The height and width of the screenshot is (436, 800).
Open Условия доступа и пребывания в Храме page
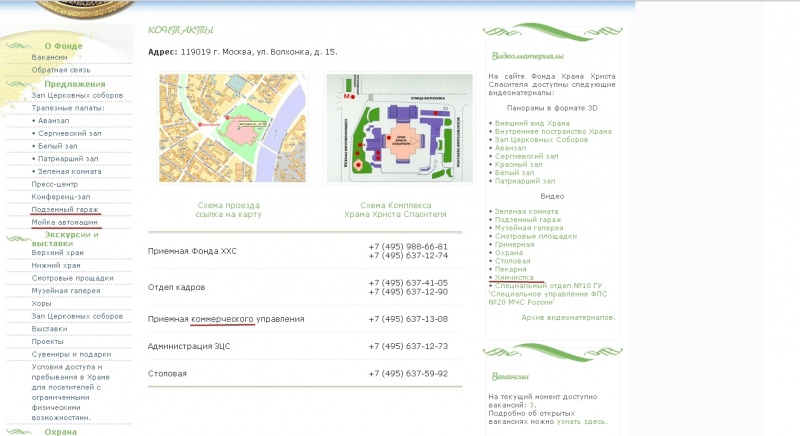coord(70,392)
